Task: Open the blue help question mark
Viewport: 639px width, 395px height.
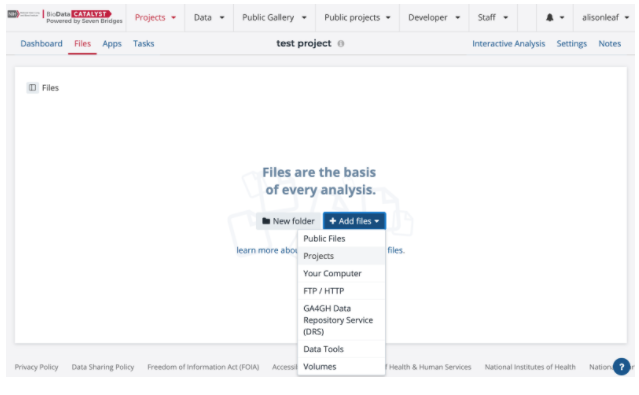Action: tap(621, 366)
